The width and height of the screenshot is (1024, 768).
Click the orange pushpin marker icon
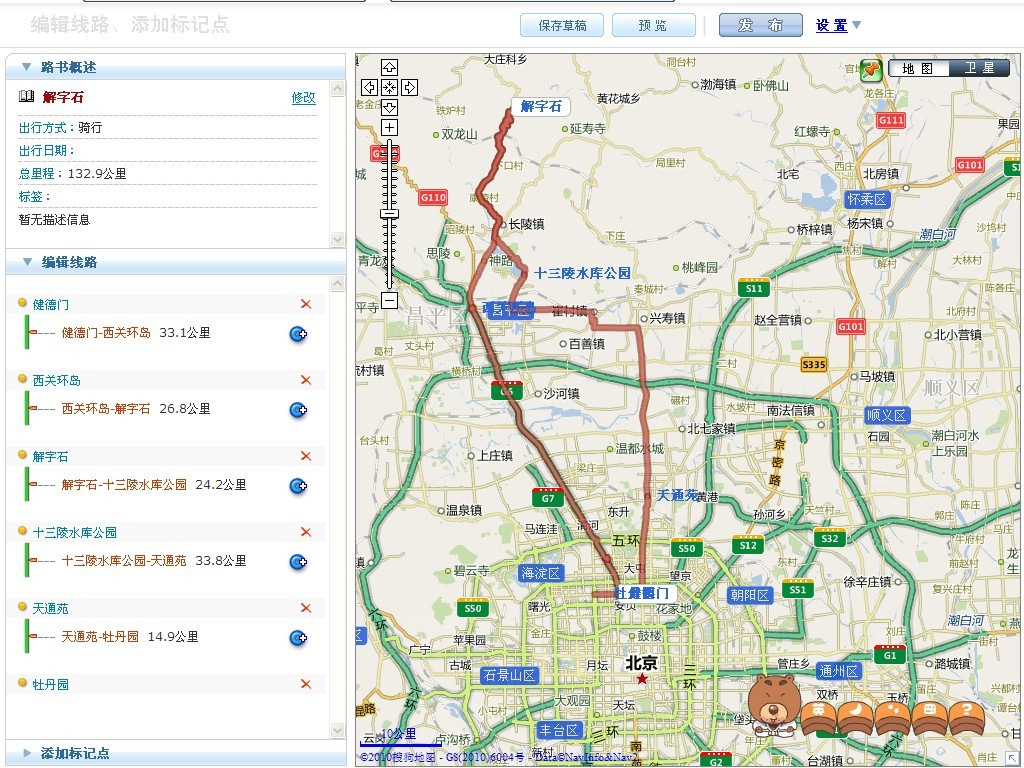871,69
